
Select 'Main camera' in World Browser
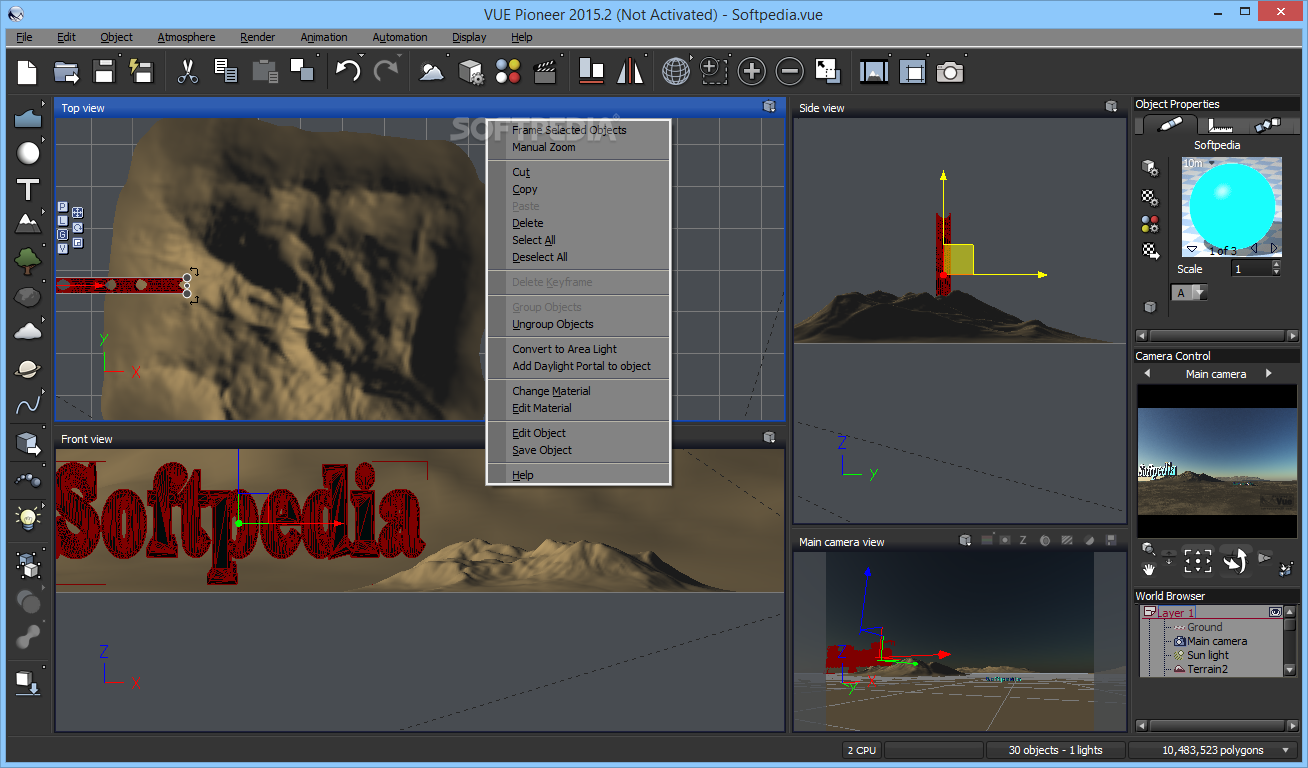[x=1216, y=641]
